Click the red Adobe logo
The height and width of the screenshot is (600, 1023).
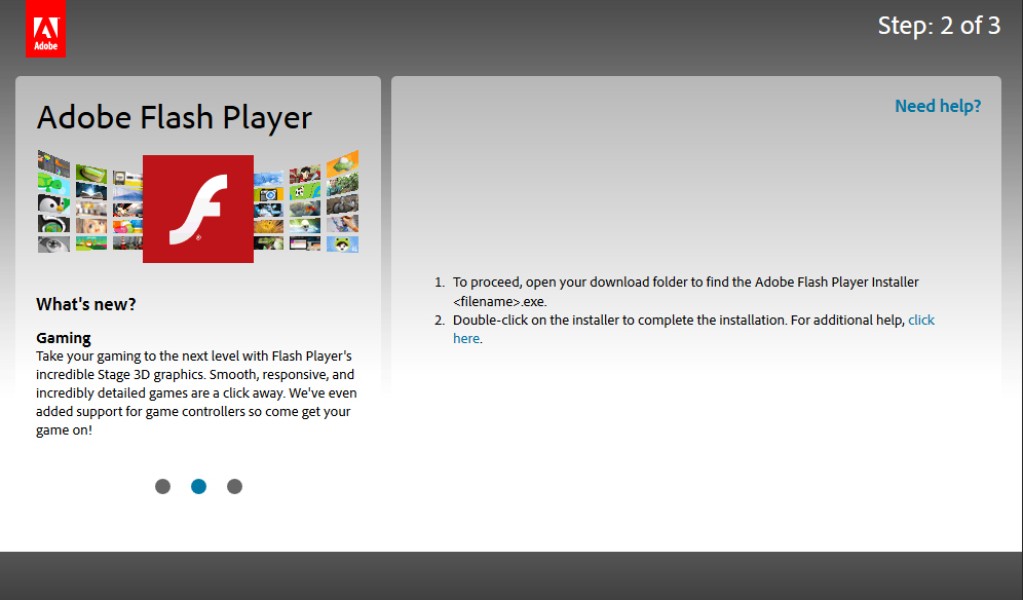point(46,29)
